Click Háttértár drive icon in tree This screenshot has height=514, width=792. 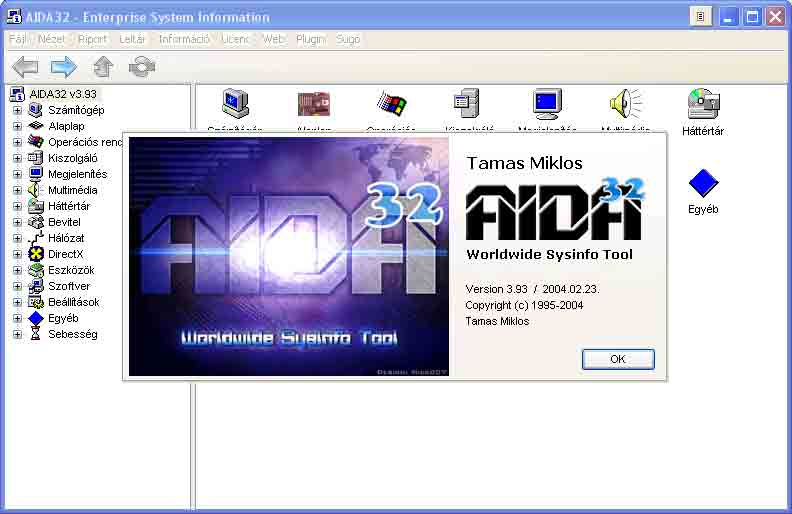tap(35, 206)
